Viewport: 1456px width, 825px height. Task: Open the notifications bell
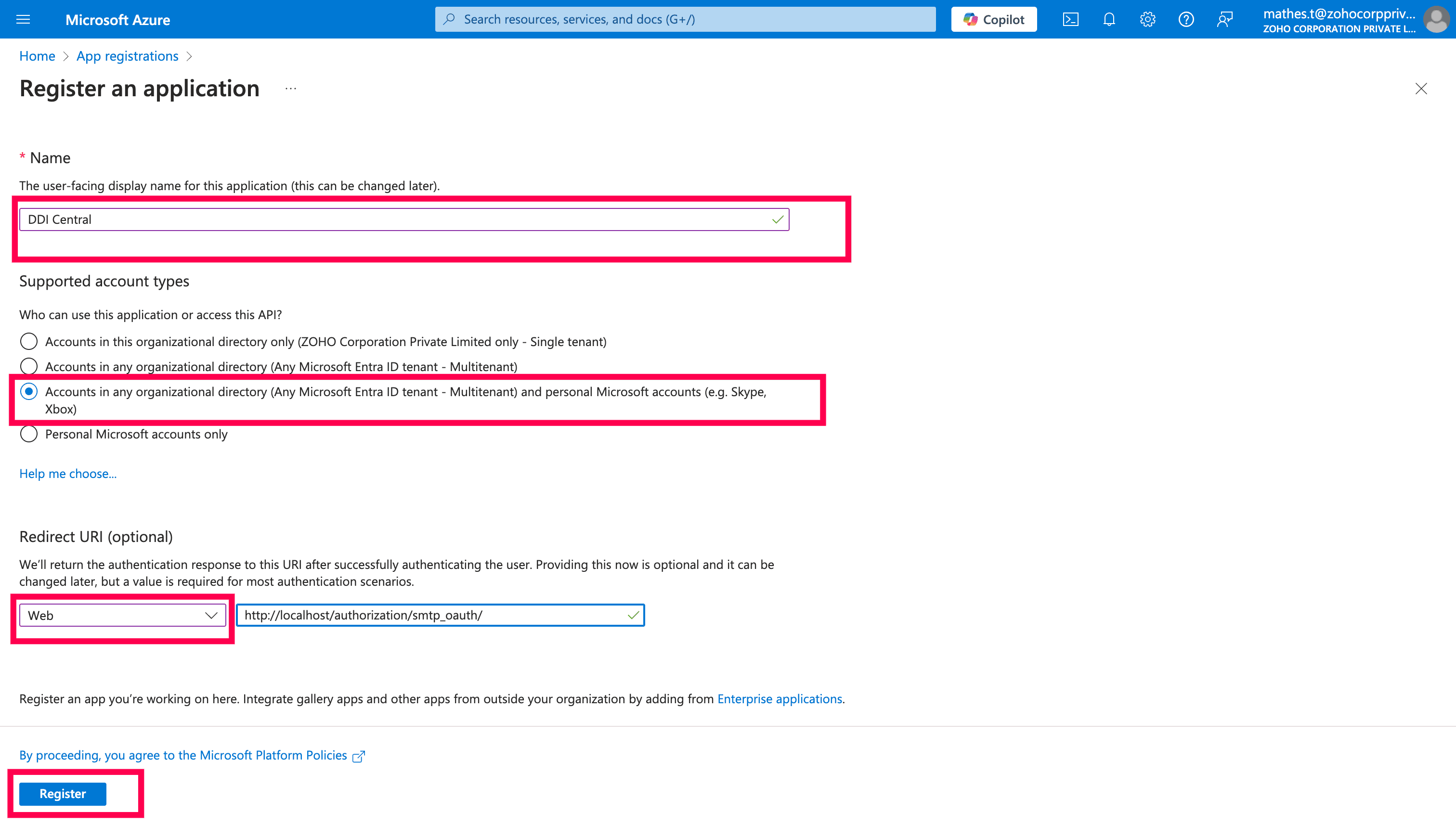[x=1108, y=19]
